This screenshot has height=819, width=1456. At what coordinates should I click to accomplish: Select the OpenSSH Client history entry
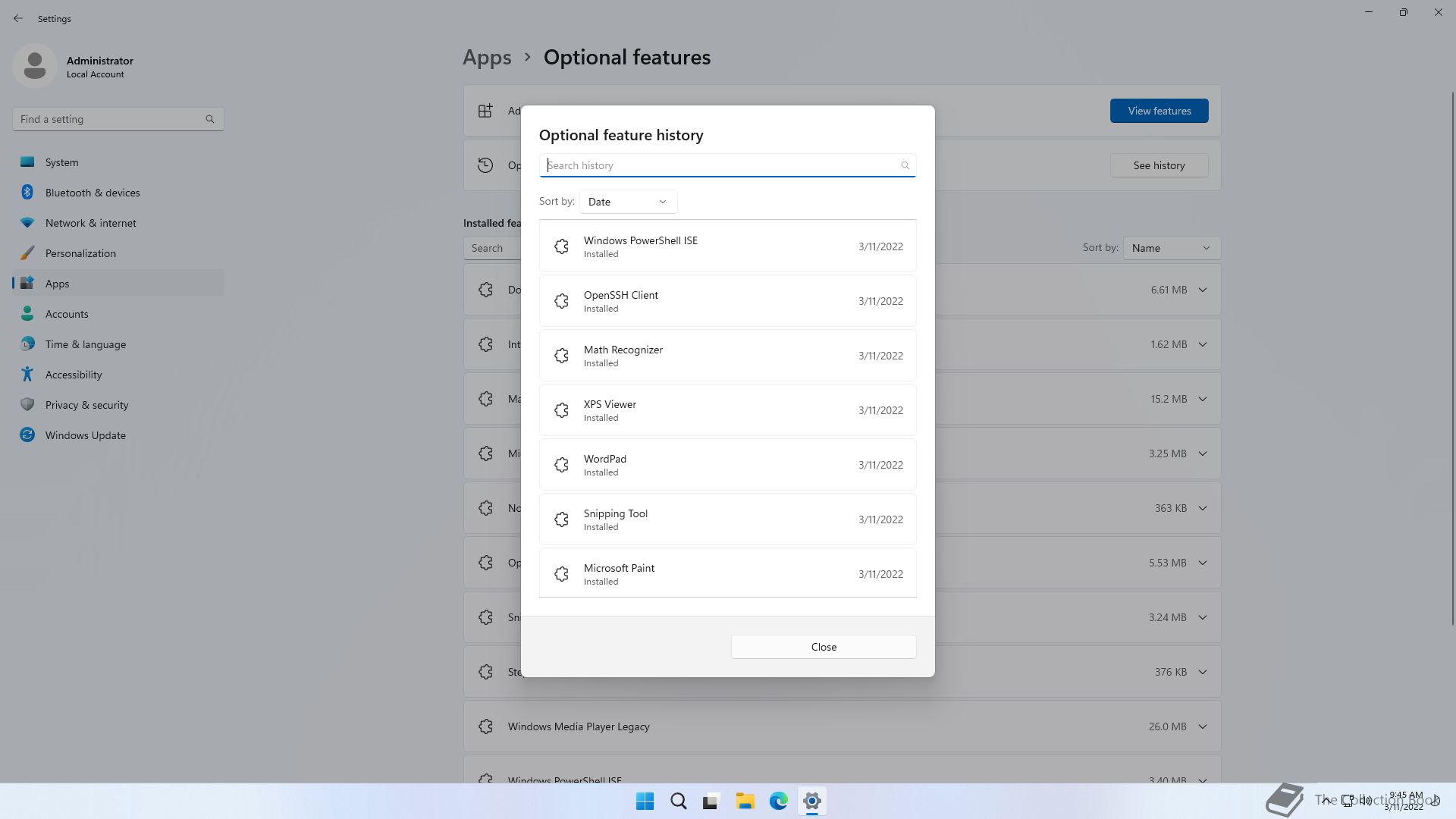click(x=727, y=301)
